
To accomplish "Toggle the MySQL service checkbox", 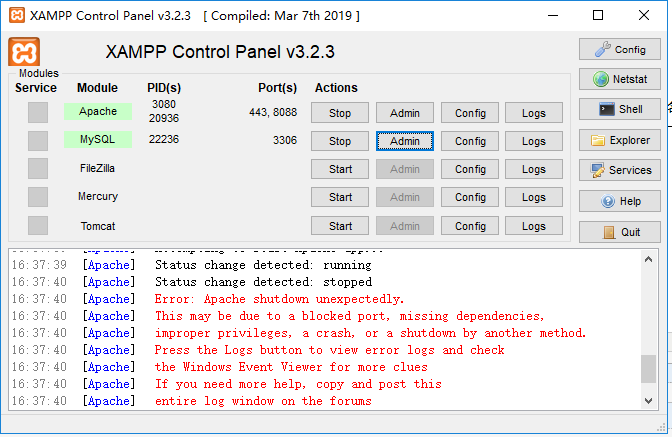I will point(38,141).
